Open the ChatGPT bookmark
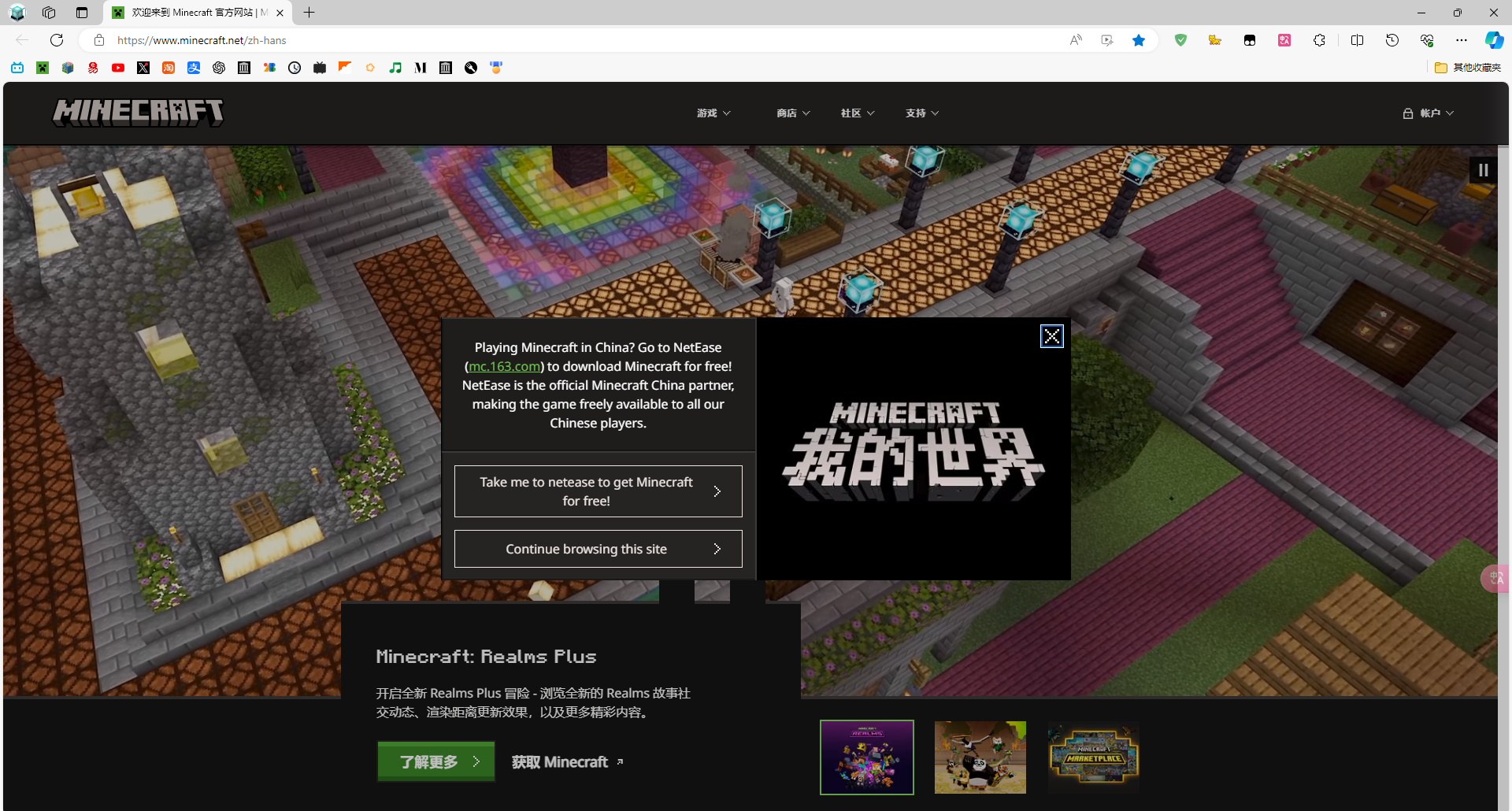Screen dimensions: 1512x811 pos(219,68)
